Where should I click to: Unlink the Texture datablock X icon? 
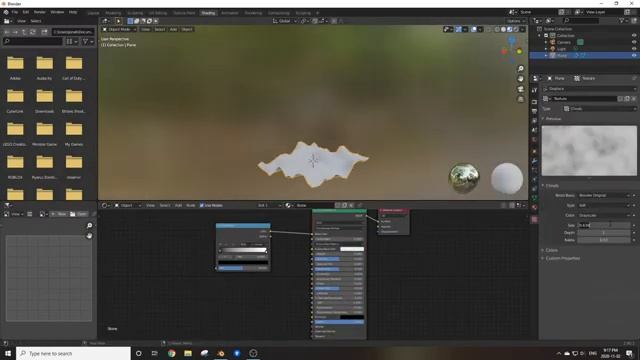pos(633,99)
